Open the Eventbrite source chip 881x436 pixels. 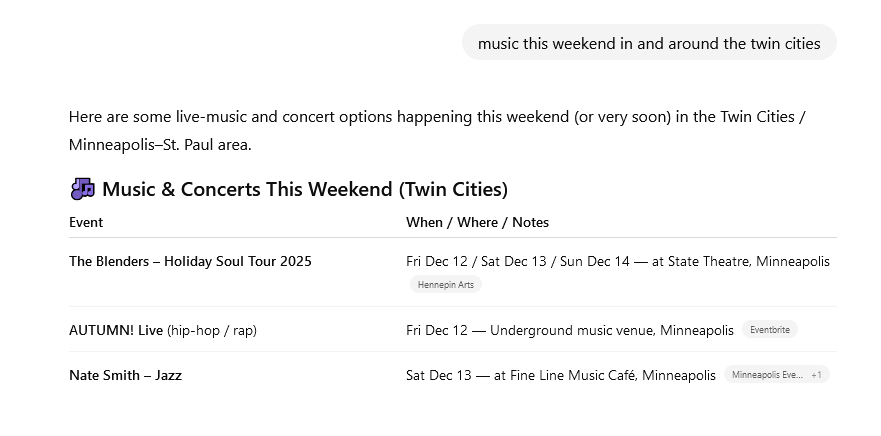769,330
